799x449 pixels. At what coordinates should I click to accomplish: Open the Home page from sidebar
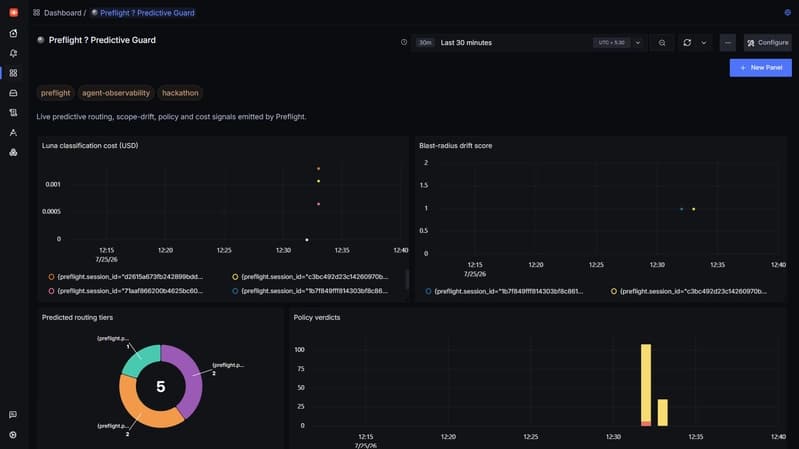(13, 33)
